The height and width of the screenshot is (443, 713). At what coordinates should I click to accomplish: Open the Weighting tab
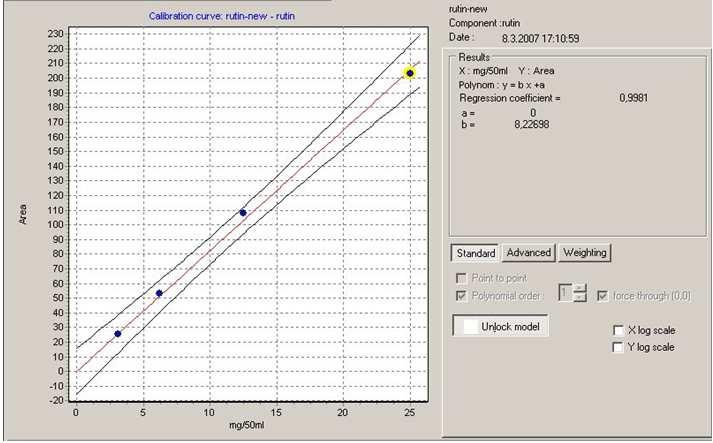tap(585, 252)
